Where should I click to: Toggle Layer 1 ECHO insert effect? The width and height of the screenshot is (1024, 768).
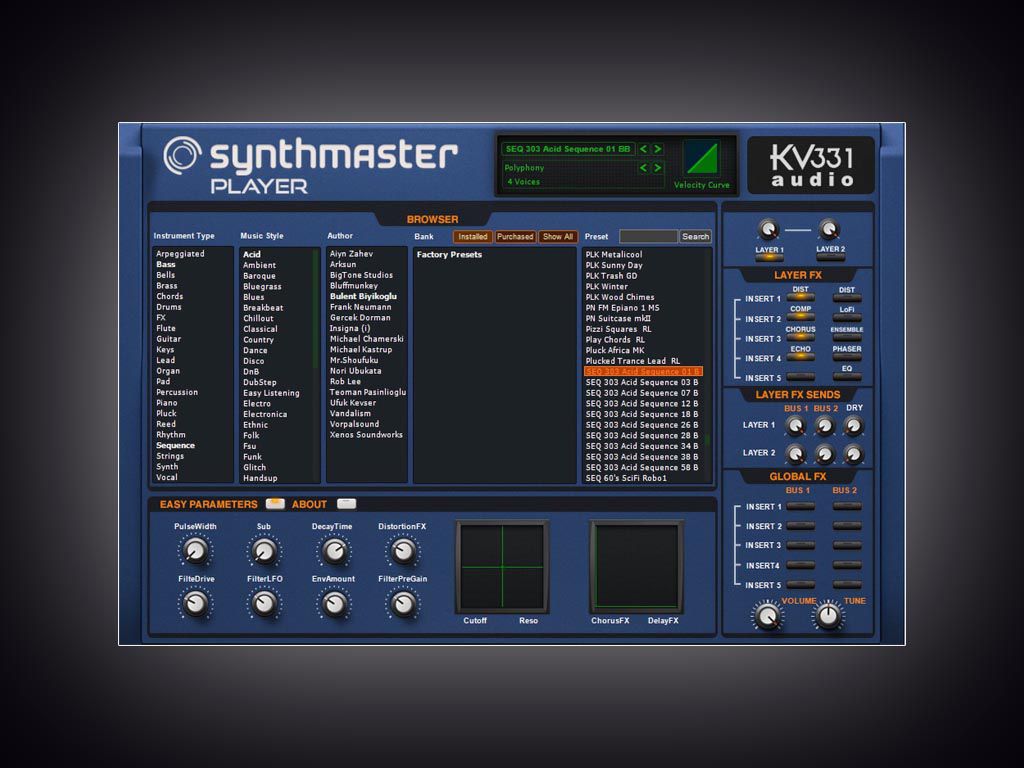click(x=801, y=357)
